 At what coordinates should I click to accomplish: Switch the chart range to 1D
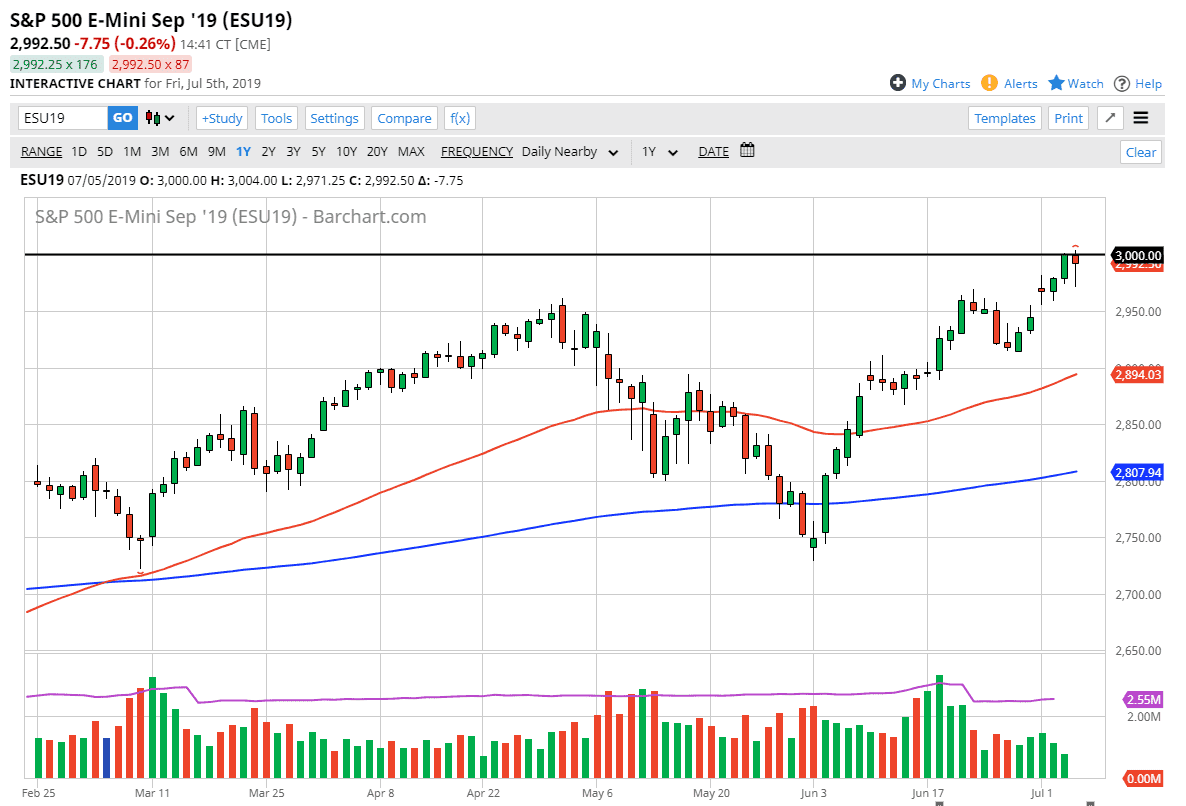tap(78, 151)
